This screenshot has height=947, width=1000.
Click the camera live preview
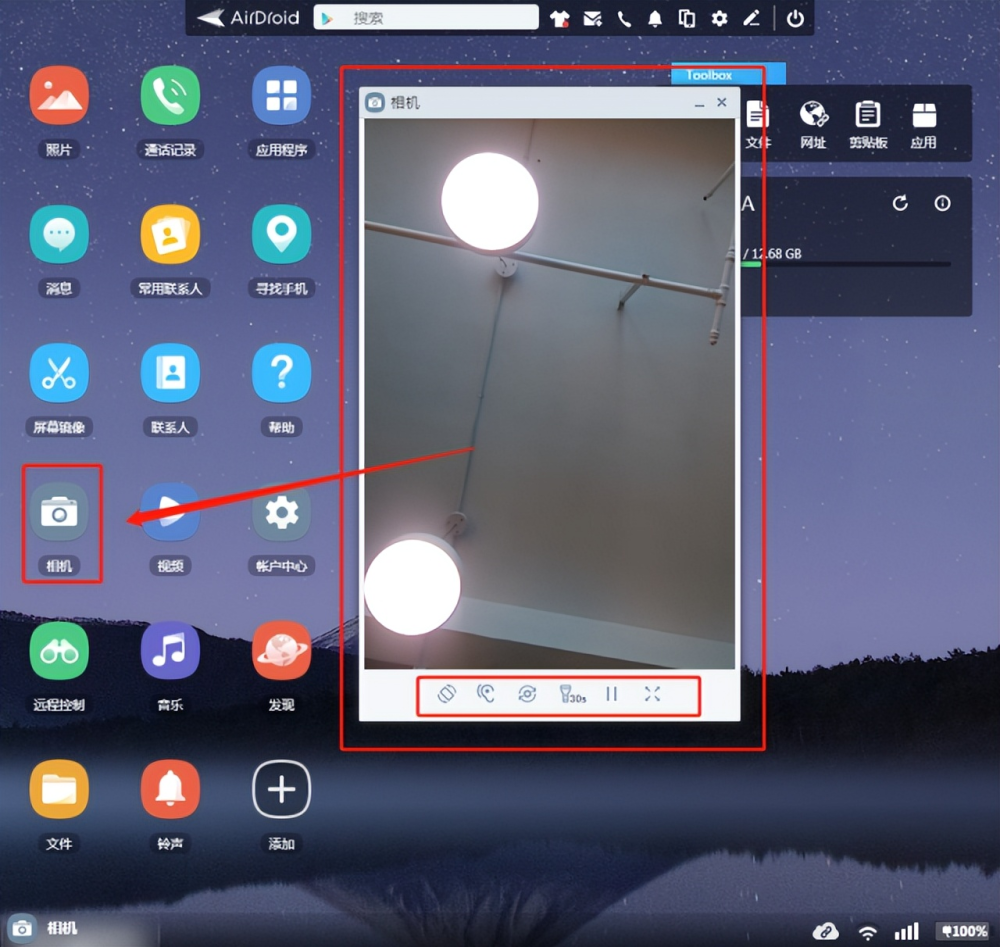click(549, 393)
